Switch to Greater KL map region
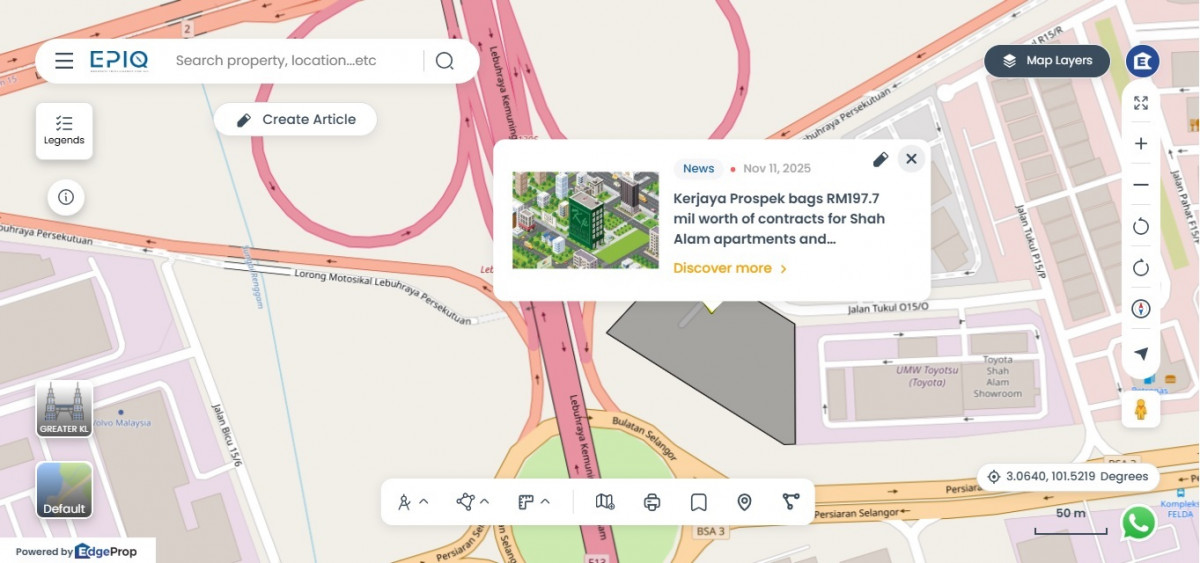1200x563 pixels. click(x=64, y=408)
